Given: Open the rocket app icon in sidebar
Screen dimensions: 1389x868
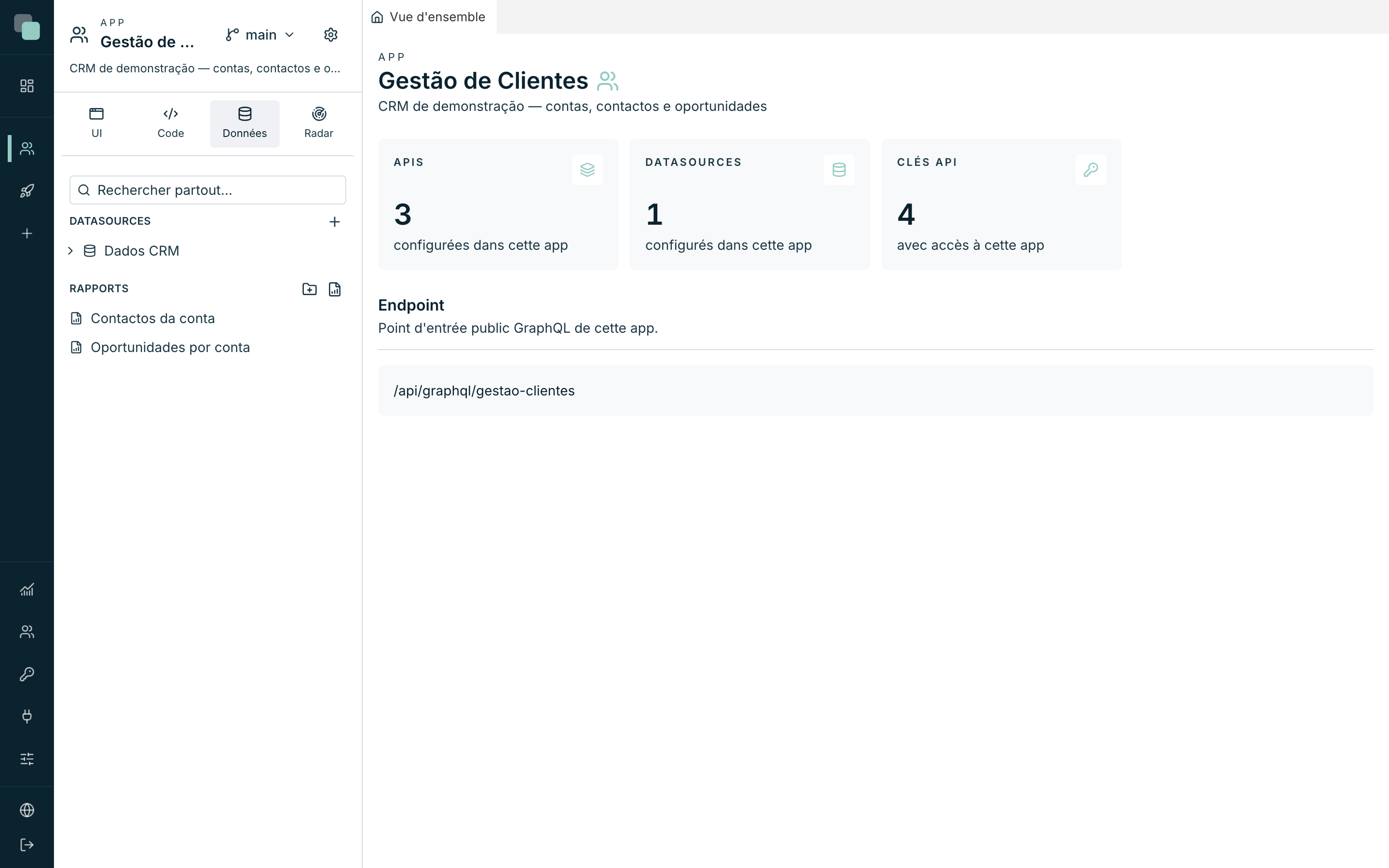Looking at the screenshot, I should click(x=27, y=191).
